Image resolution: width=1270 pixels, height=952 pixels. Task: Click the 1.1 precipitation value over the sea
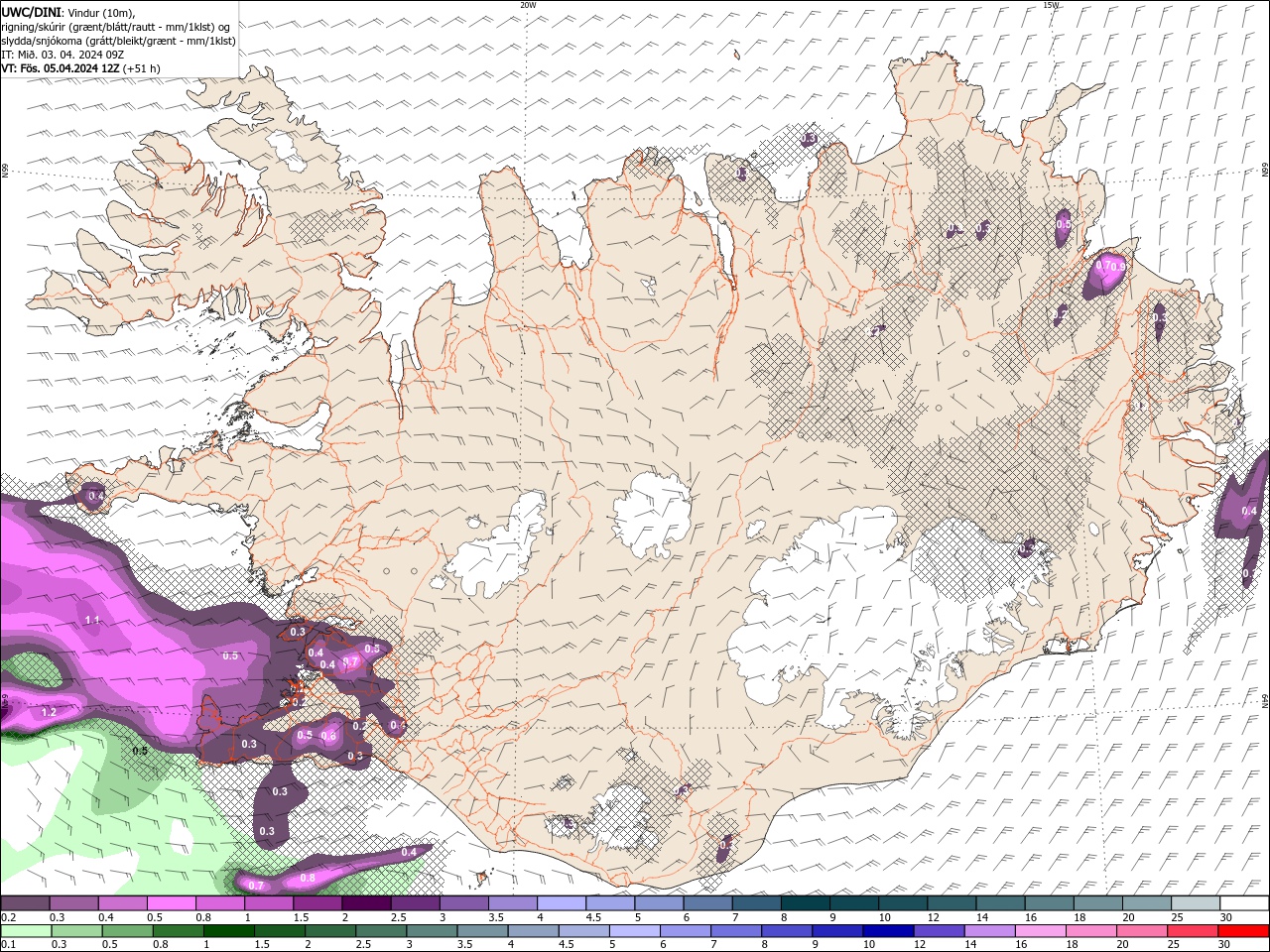pyautogui.click(x=92, y=620)
